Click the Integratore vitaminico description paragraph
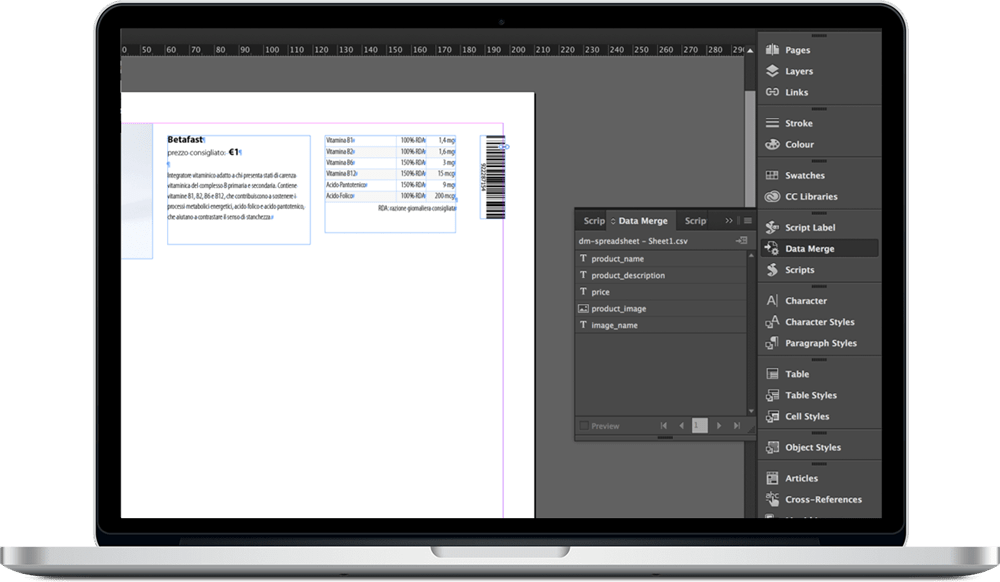Viewport: 1000px width, 582px height. coord(236,196)
